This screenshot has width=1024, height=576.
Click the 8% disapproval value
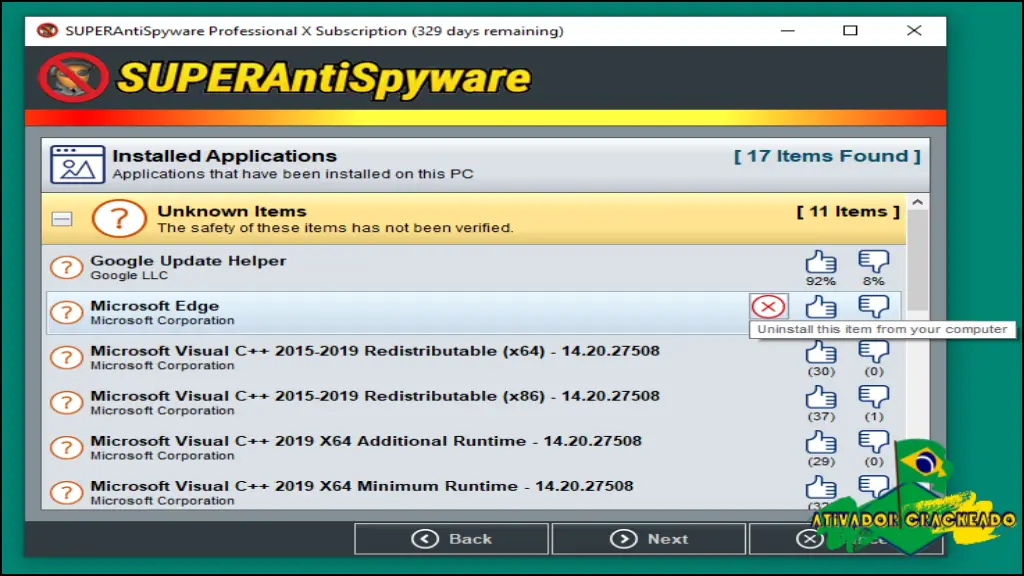874,281
